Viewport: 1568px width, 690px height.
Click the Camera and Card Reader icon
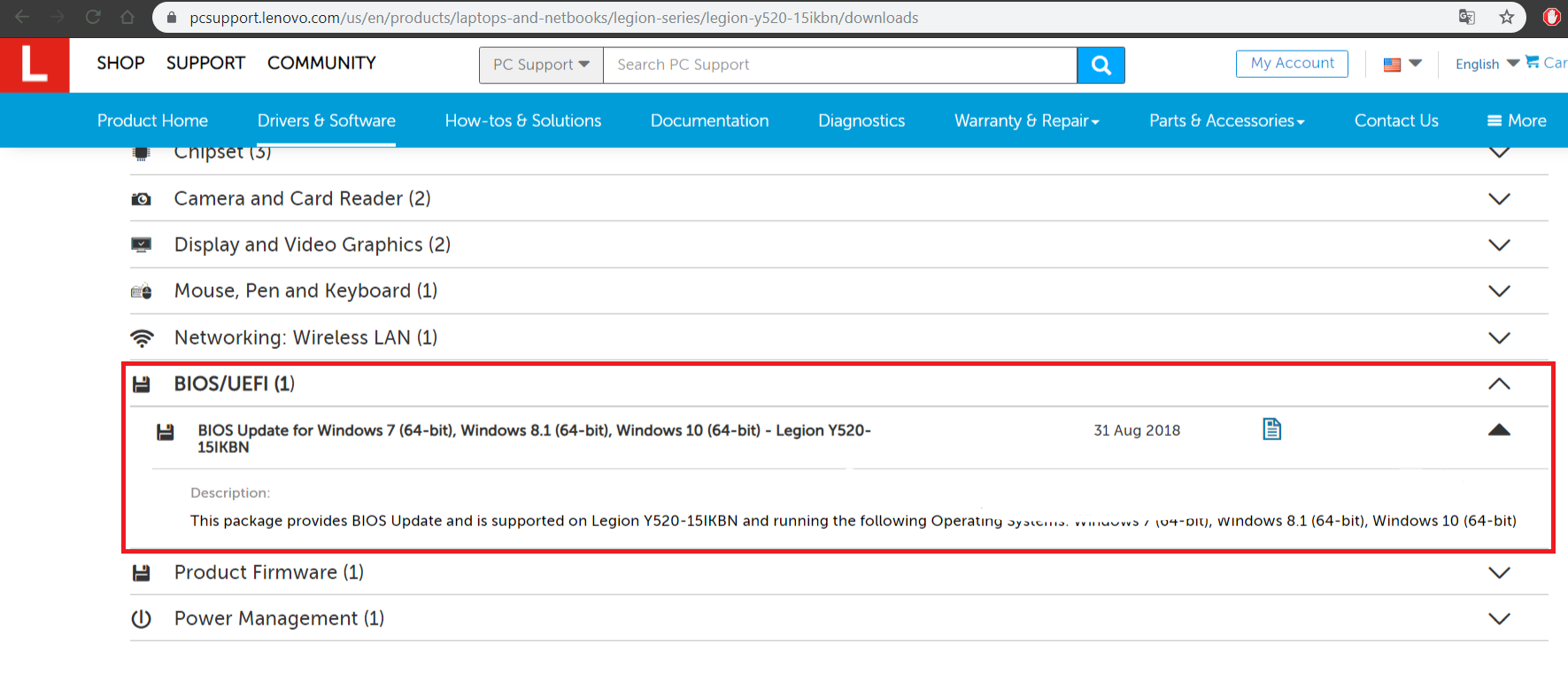coord(142,199)
